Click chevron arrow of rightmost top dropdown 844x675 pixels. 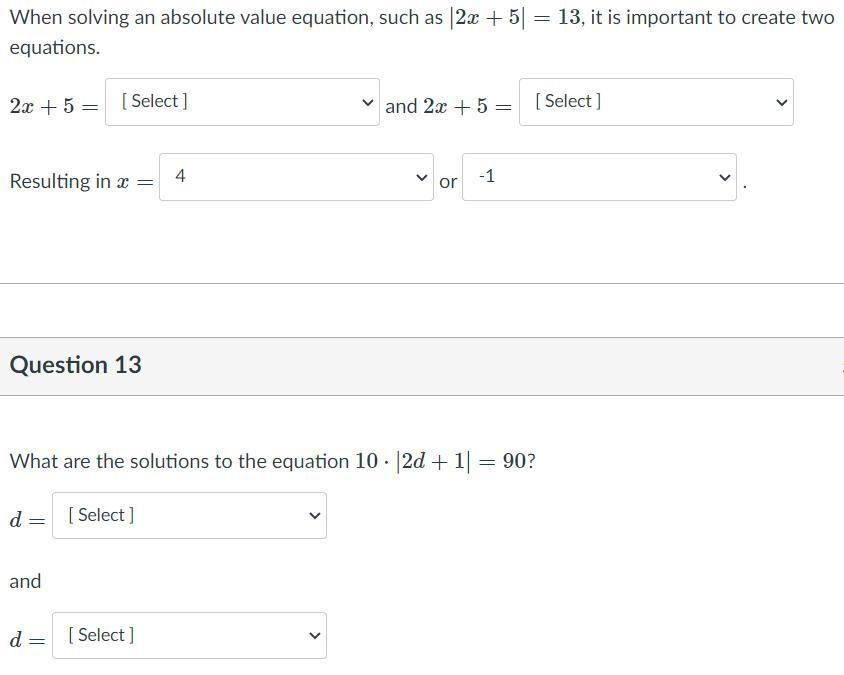pyautogui.click(x=782, y=103)
